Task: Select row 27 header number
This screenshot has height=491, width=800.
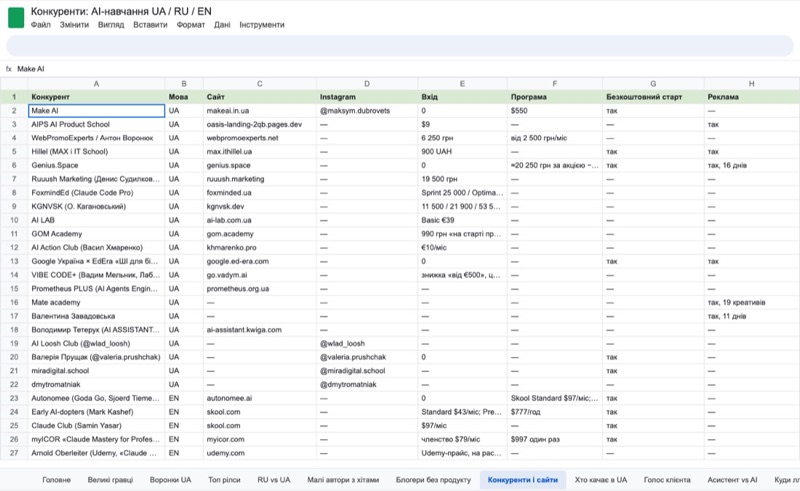Action: click(x=14, y=453)
